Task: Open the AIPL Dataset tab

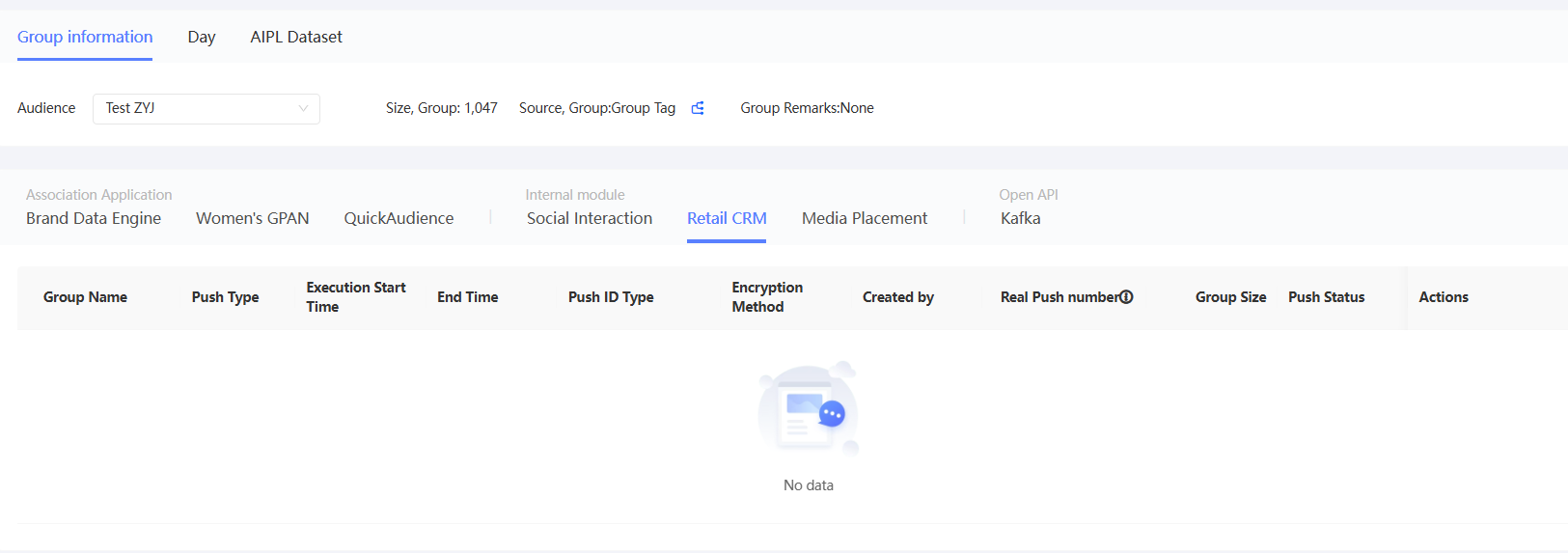Action: [x=296, y=37]
